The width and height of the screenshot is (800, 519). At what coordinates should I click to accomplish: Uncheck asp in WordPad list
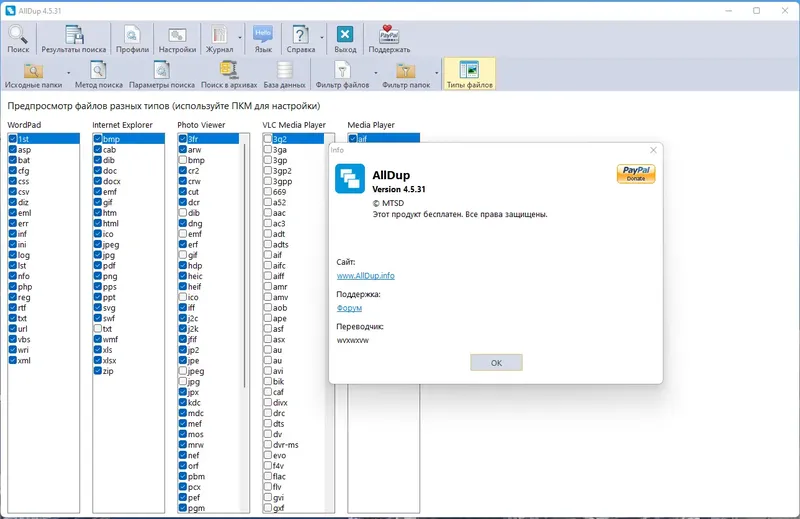pyautogui.click(x=13, y=150)
